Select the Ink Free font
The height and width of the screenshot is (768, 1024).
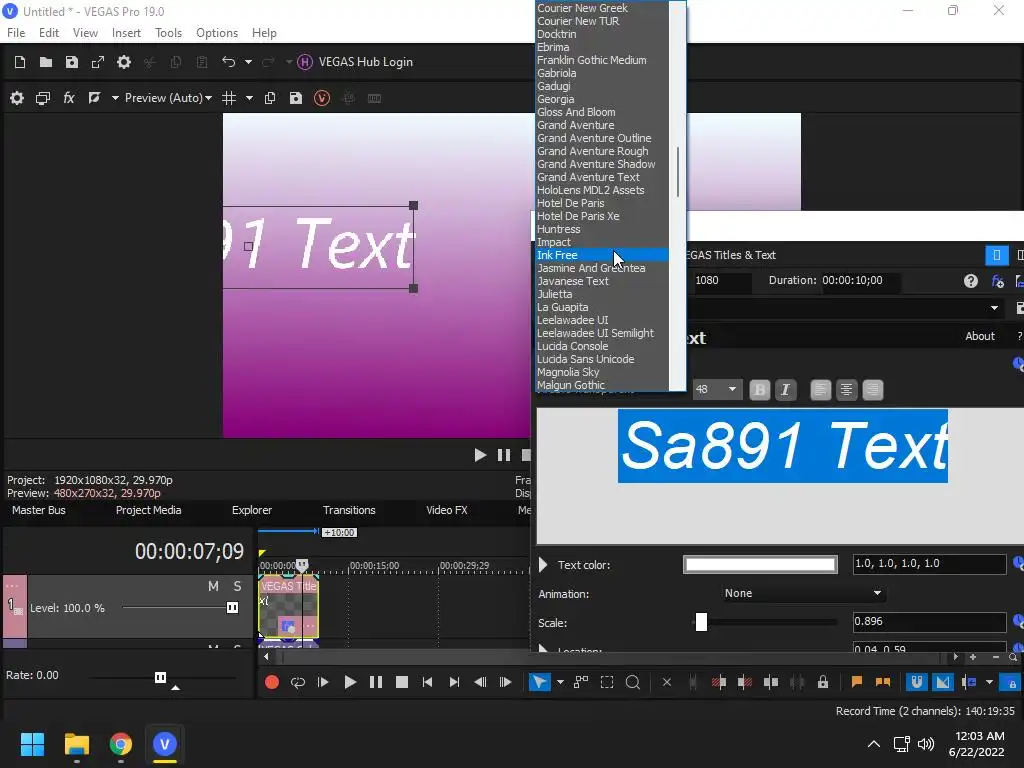tap(601, 255)
